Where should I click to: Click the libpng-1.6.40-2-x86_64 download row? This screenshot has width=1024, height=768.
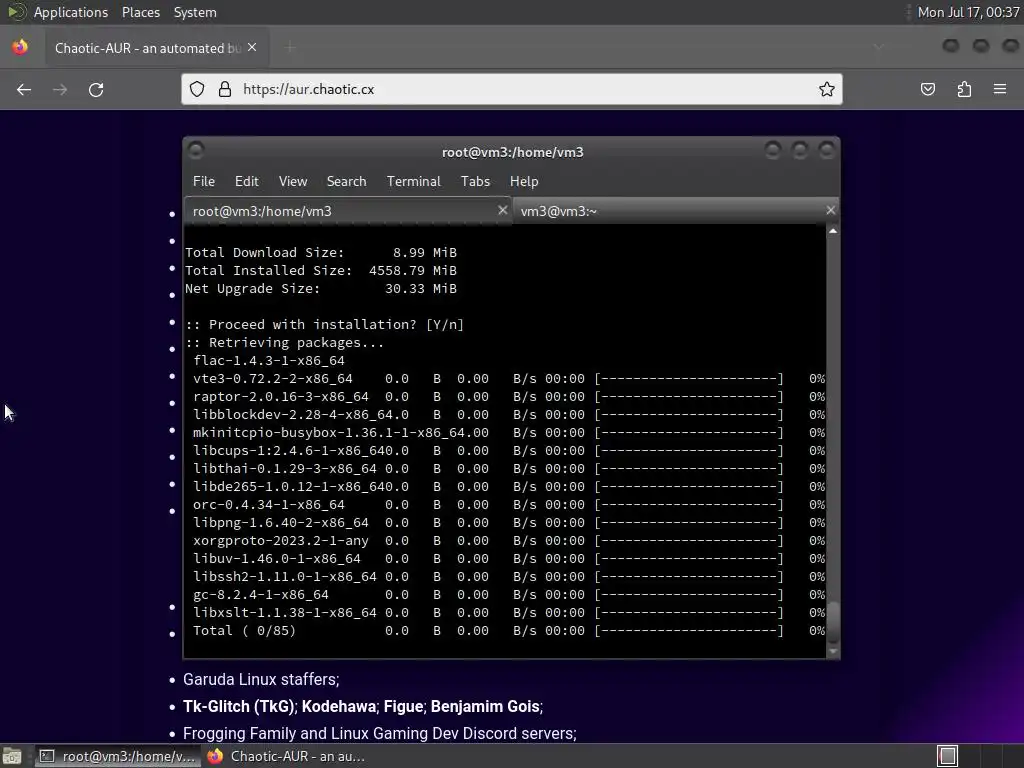click(509, 522)
